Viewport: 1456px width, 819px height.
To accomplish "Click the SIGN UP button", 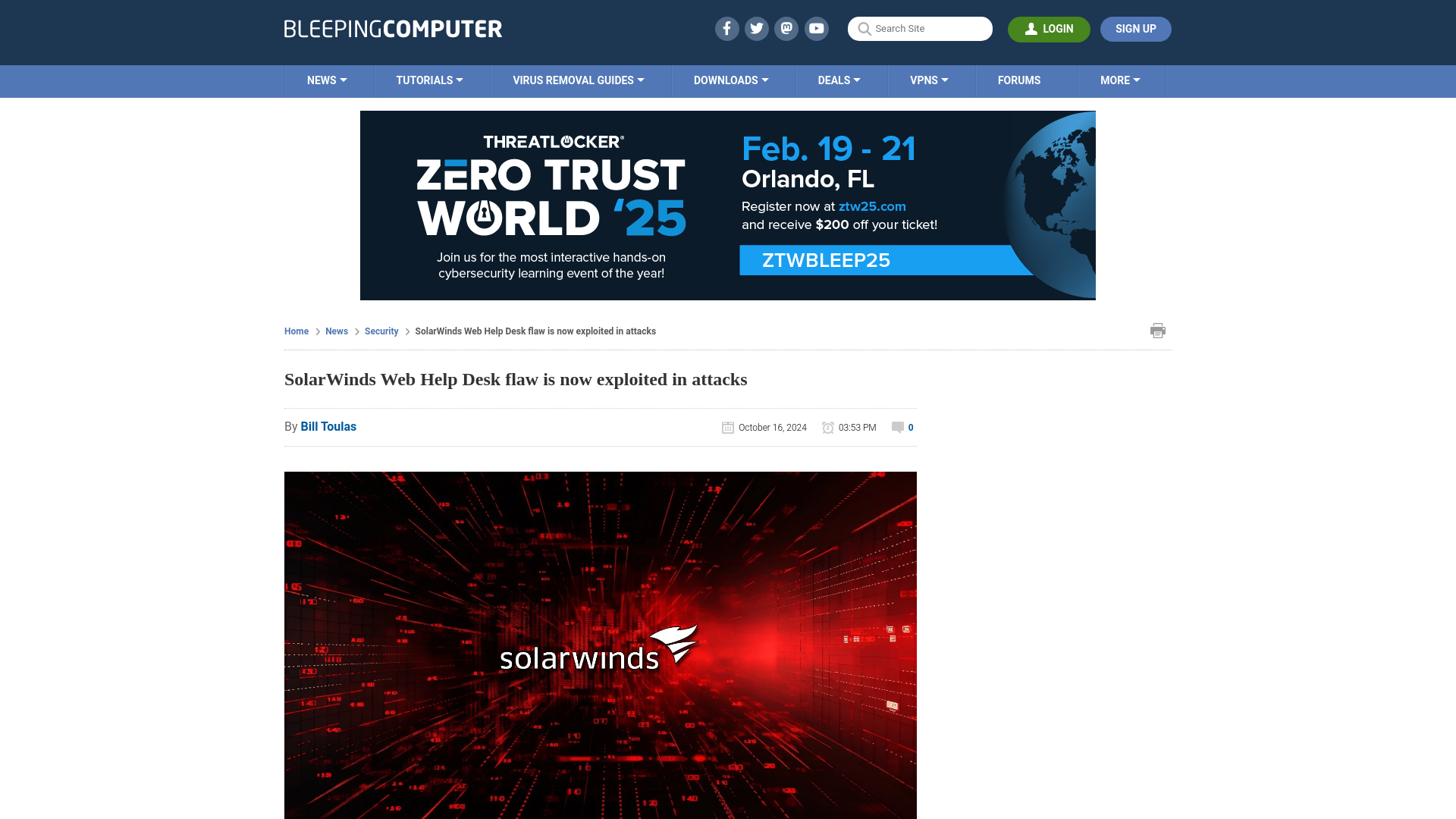I will 1136,29.
